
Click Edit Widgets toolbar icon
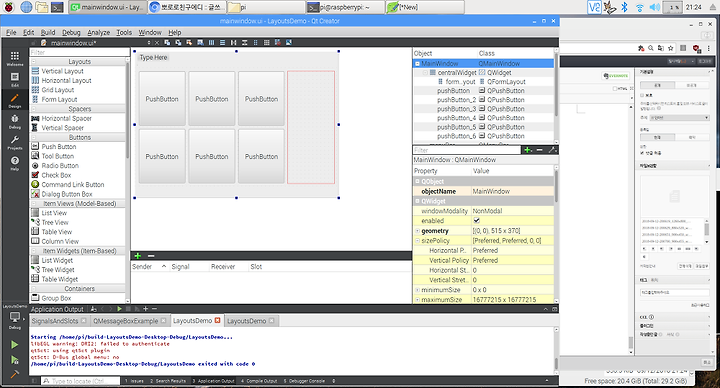167,42
